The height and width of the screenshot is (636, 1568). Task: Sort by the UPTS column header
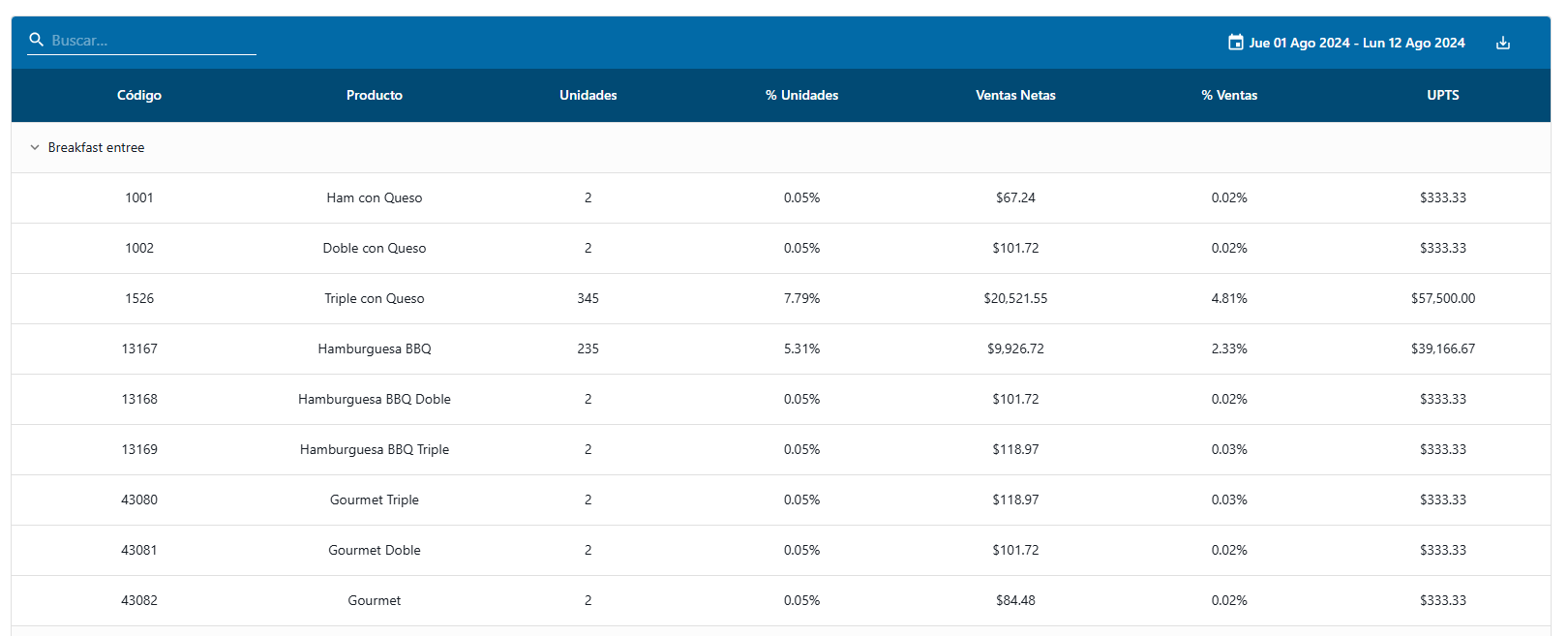[1442, 95]
